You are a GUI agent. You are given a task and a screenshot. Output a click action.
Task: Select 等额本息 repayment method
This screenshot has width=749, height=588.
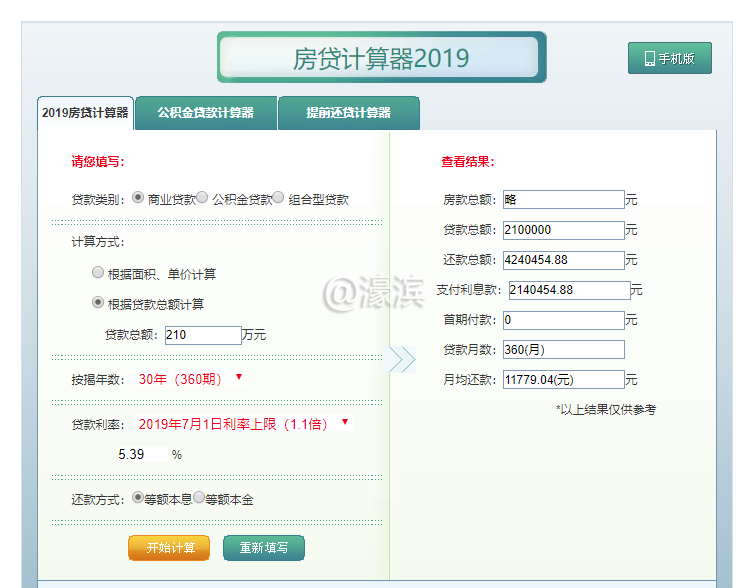point(138,497)
